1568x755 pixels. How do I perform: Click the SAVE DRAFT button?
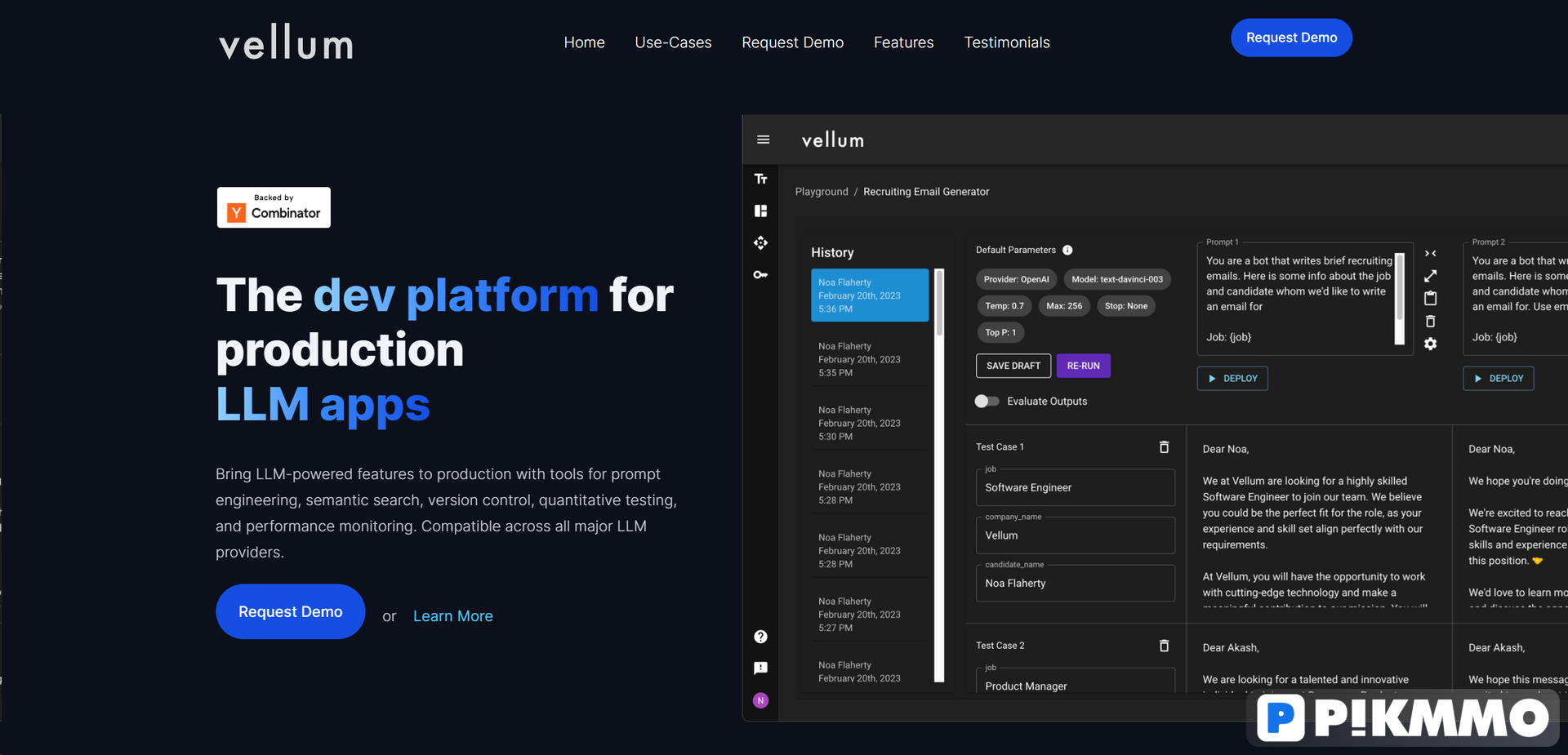[1013, 366]
